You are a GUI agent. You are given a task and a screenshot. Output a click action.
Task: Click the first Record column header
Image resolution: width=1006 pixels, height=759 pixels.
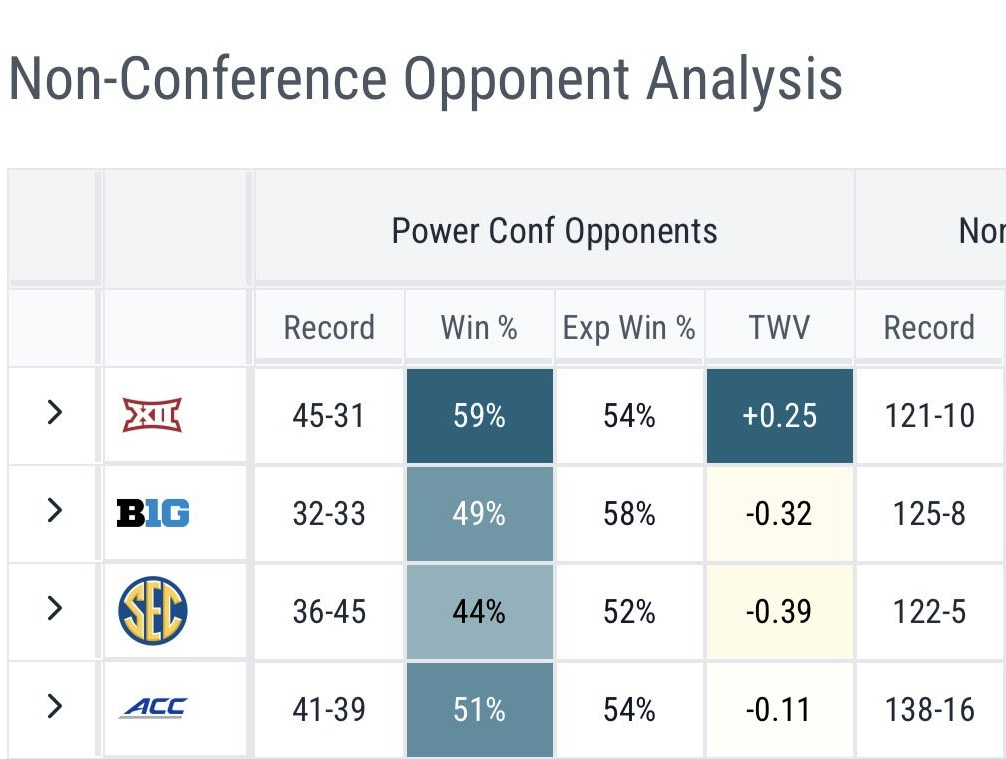pos(329,328)
